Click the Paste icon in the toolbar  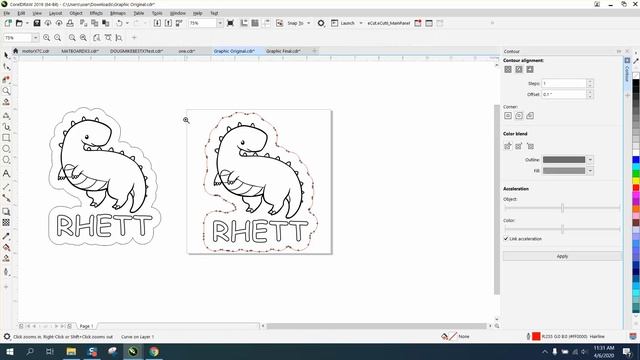pyautogui.click(x=106, y=23)
